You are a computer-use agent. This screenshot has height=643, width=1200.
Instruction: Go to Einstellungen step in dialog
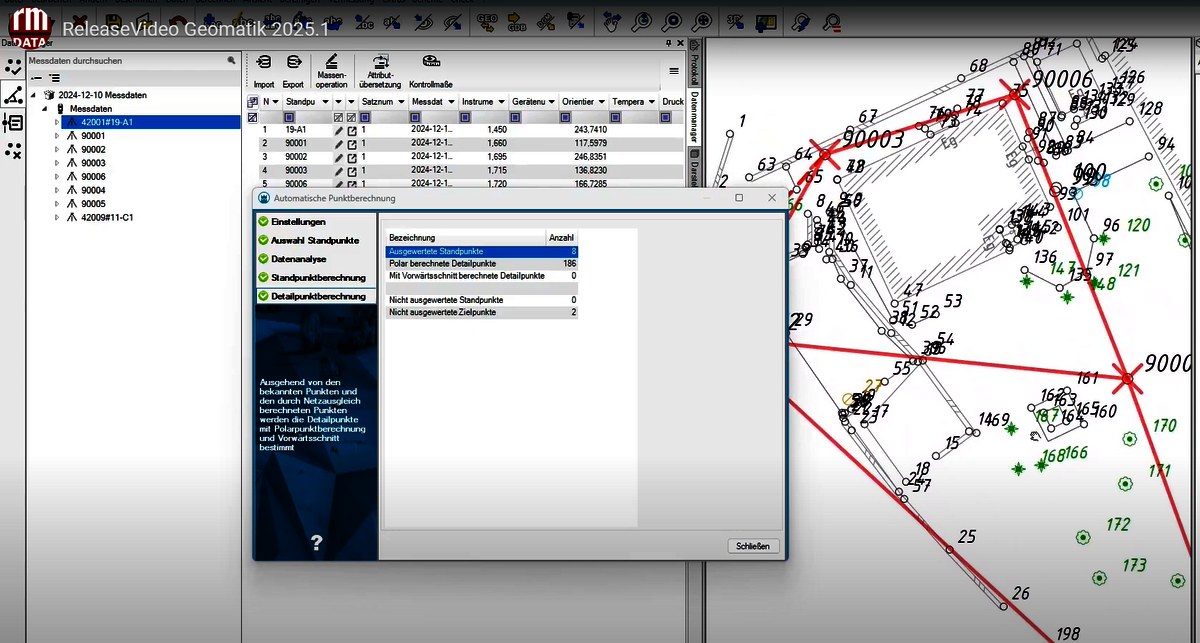[315, 221]
